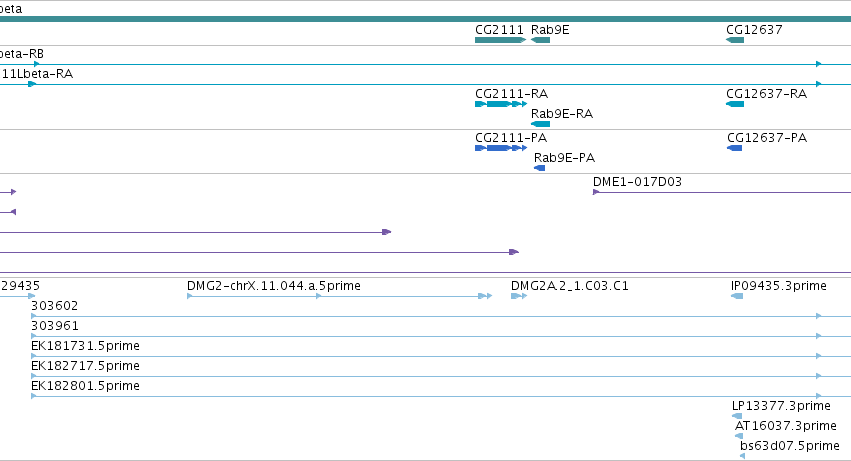Click the Rab9E-PA label text
The height and width of the screenshot is (461, 851).
(564, 158)
